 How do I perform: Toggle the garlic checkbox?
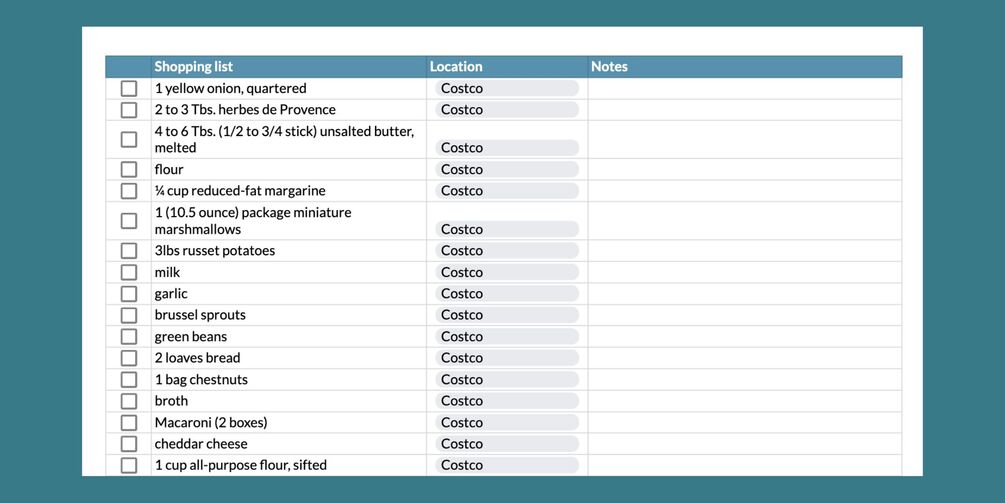point(129,293)
